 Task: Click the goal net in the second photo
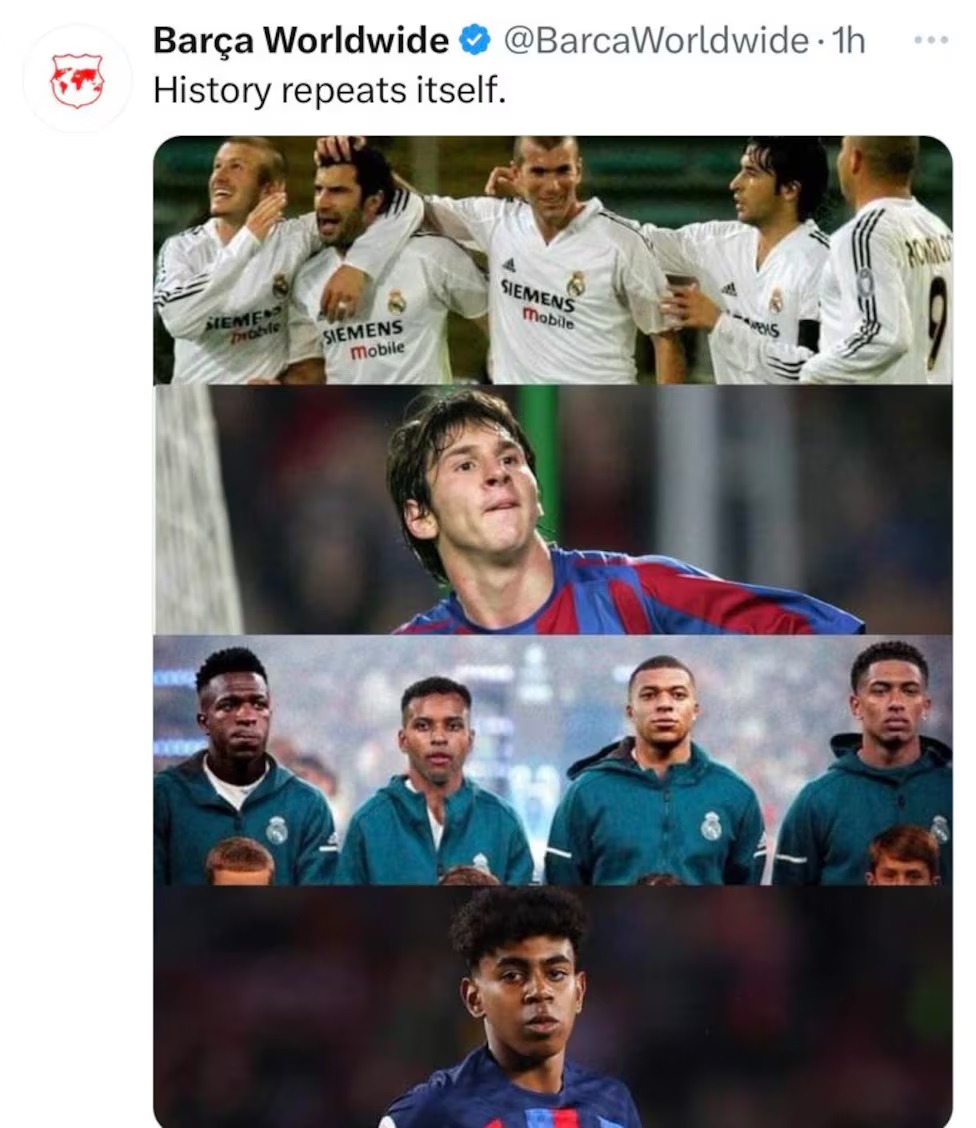point(196,510)
